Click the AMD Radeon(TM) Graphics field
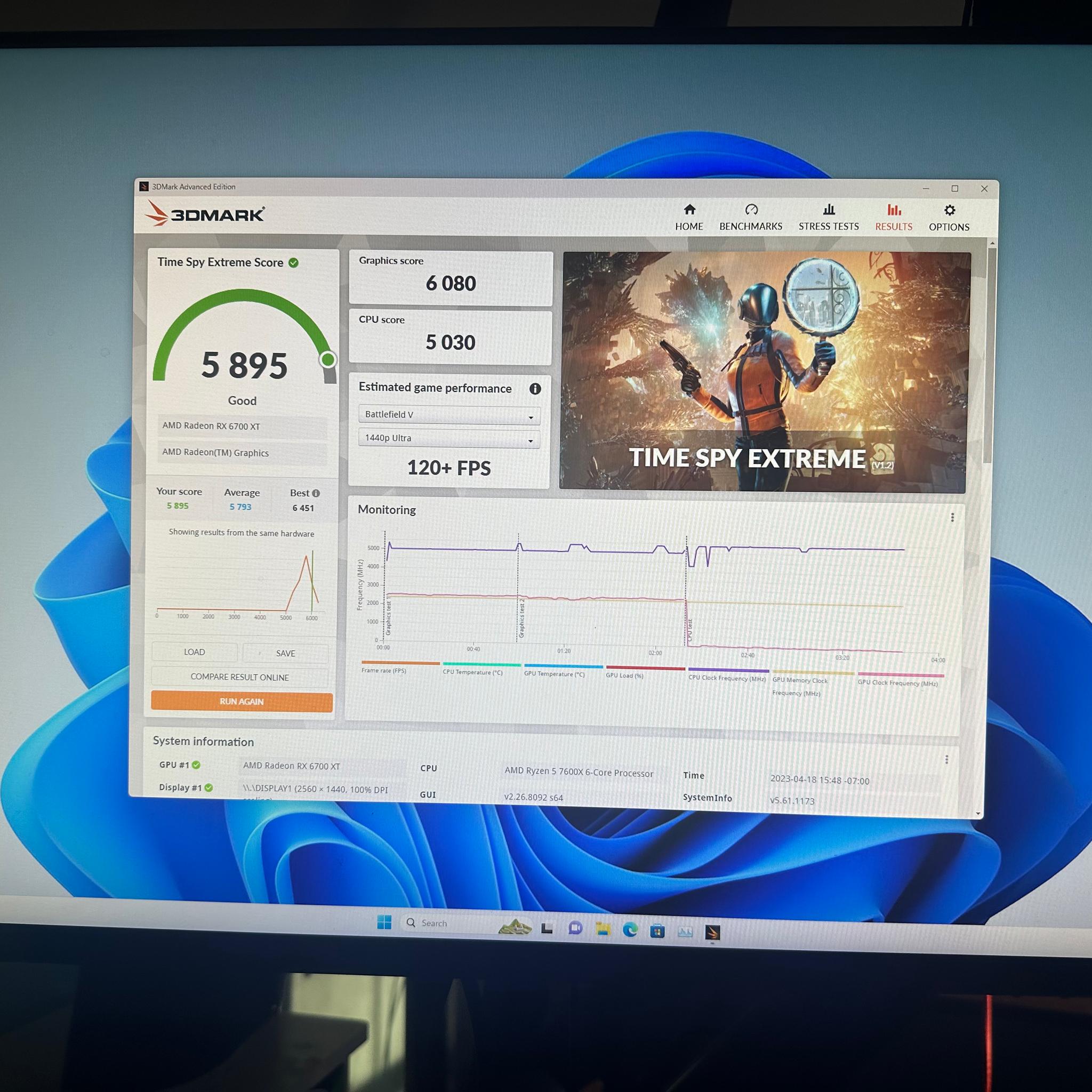Image resolution: width=1092 pixels, height=1092 pixels. pos(243,453)
